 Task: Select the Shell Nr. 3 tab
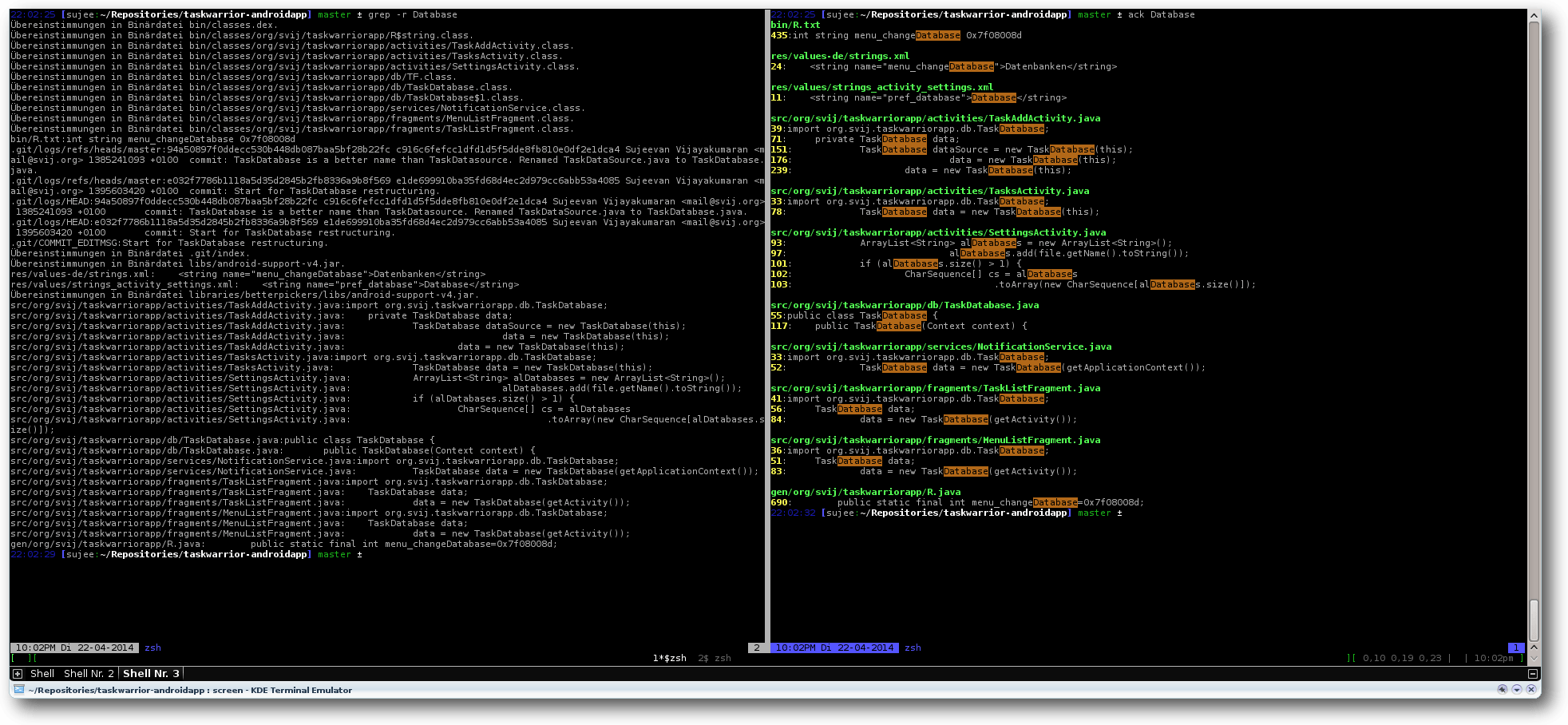tap(151, 674)
